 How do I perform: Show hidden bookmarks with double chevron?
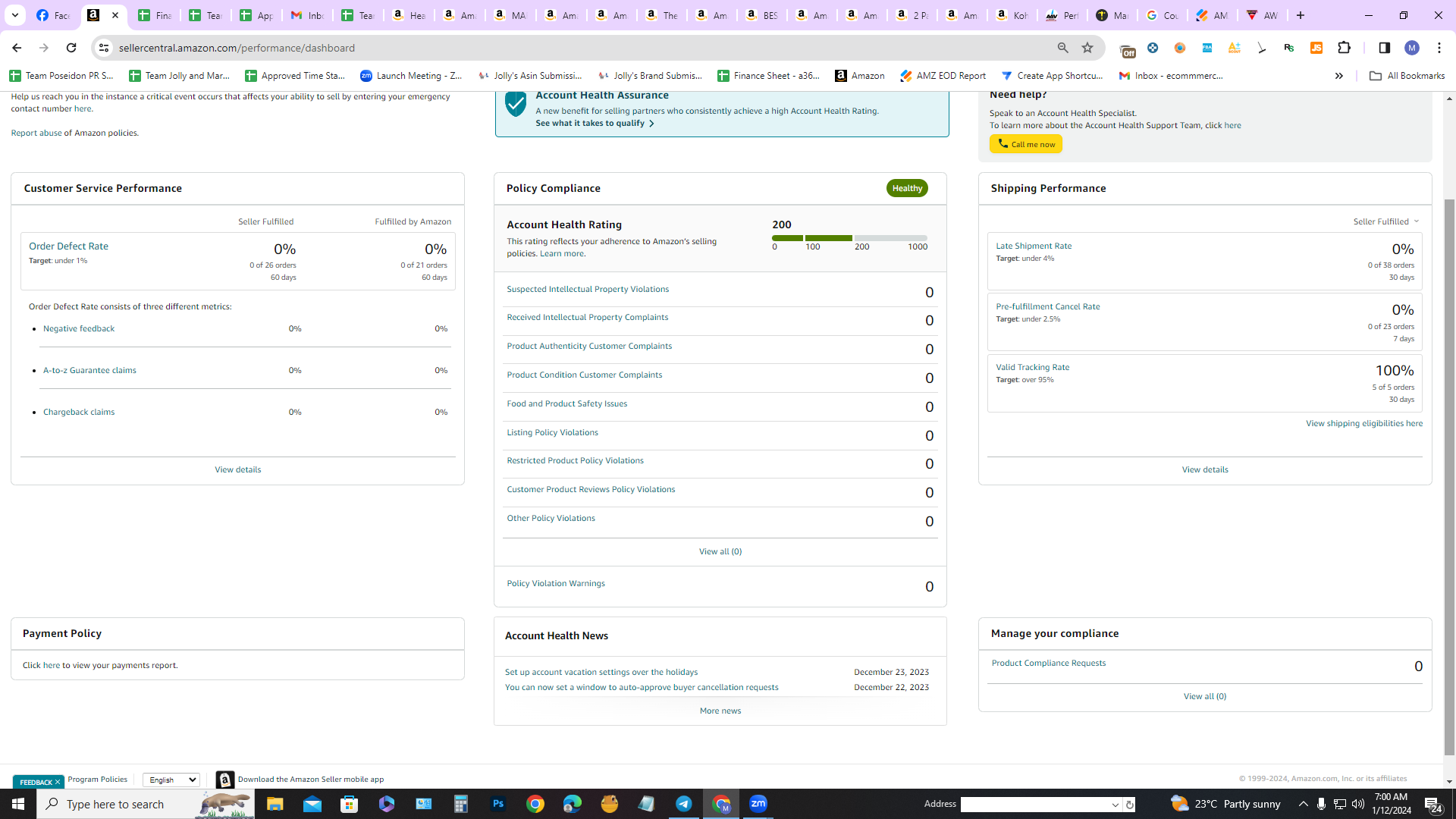click(1339, 76)
